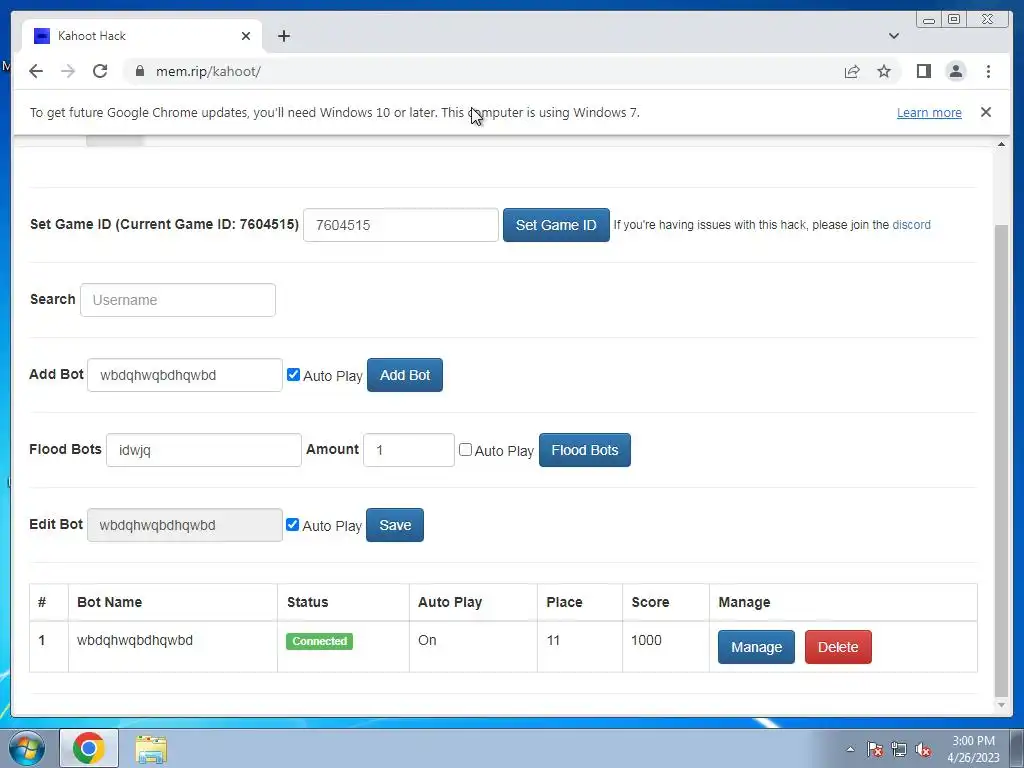This screenshot has height=768, width=1024.
Task: Show hidden tray icons arrow
Action: point(850,749)
